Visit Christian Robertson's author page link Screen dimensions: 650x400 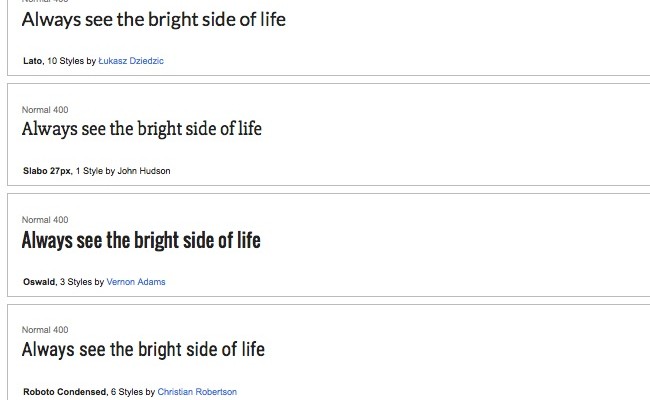pos(197,392)
